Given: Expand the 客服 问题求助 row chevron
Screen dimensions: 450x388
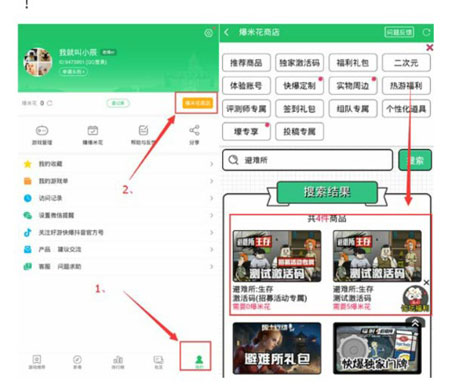Looking at the screenshot, I should pos(212,266).
